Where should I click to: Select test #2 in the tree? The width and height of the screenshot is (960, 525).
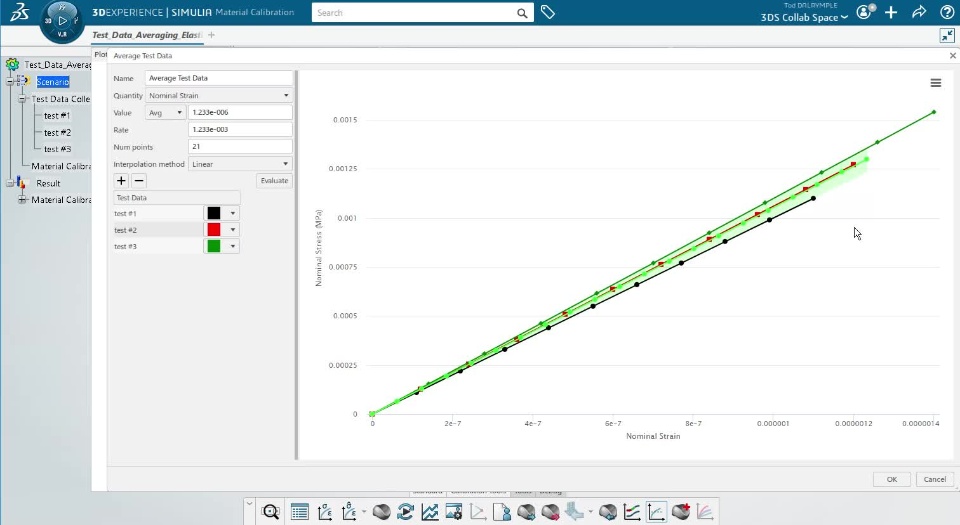(x=57, y=132)
